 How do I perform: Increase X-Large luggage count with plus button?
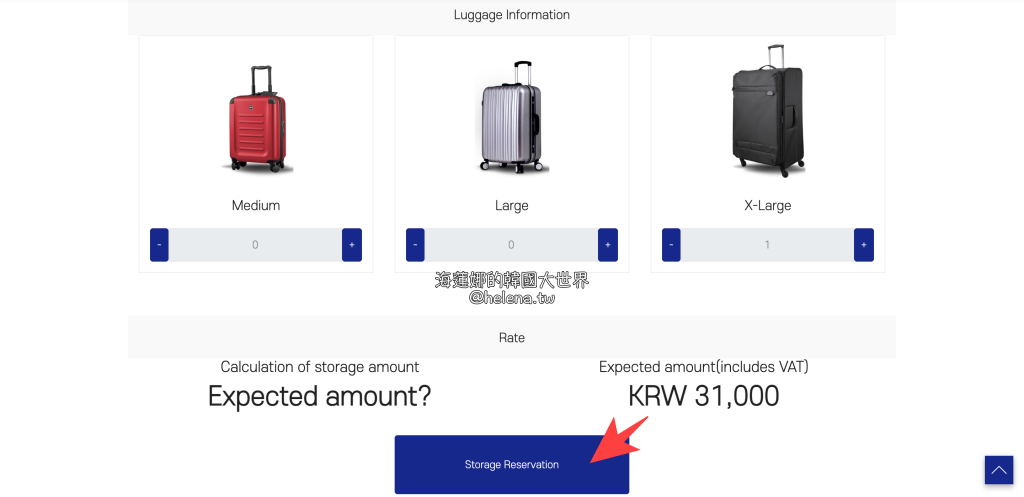tap(863, 245)
